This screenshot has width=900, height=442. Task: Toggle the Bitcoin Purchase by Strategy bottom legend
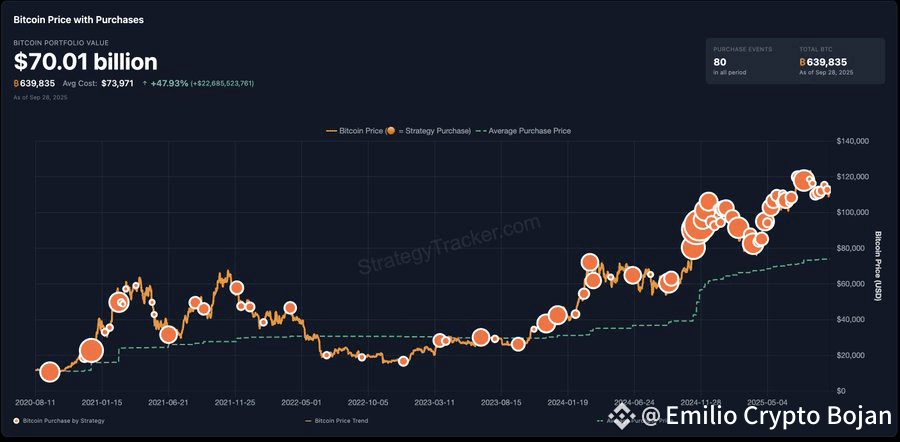pos(59,421)
